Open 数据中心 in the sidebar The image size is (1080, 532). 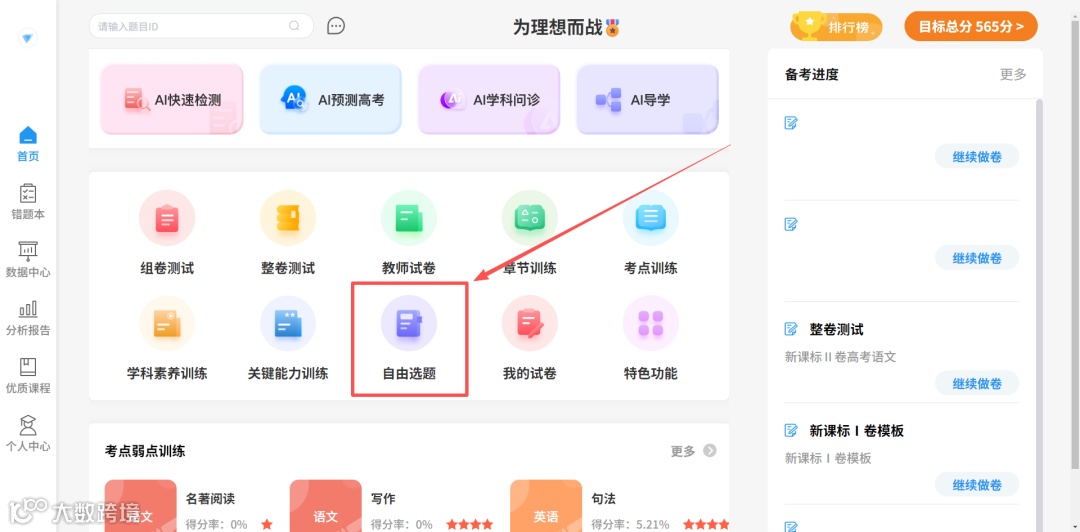click(x=28, y=260)
